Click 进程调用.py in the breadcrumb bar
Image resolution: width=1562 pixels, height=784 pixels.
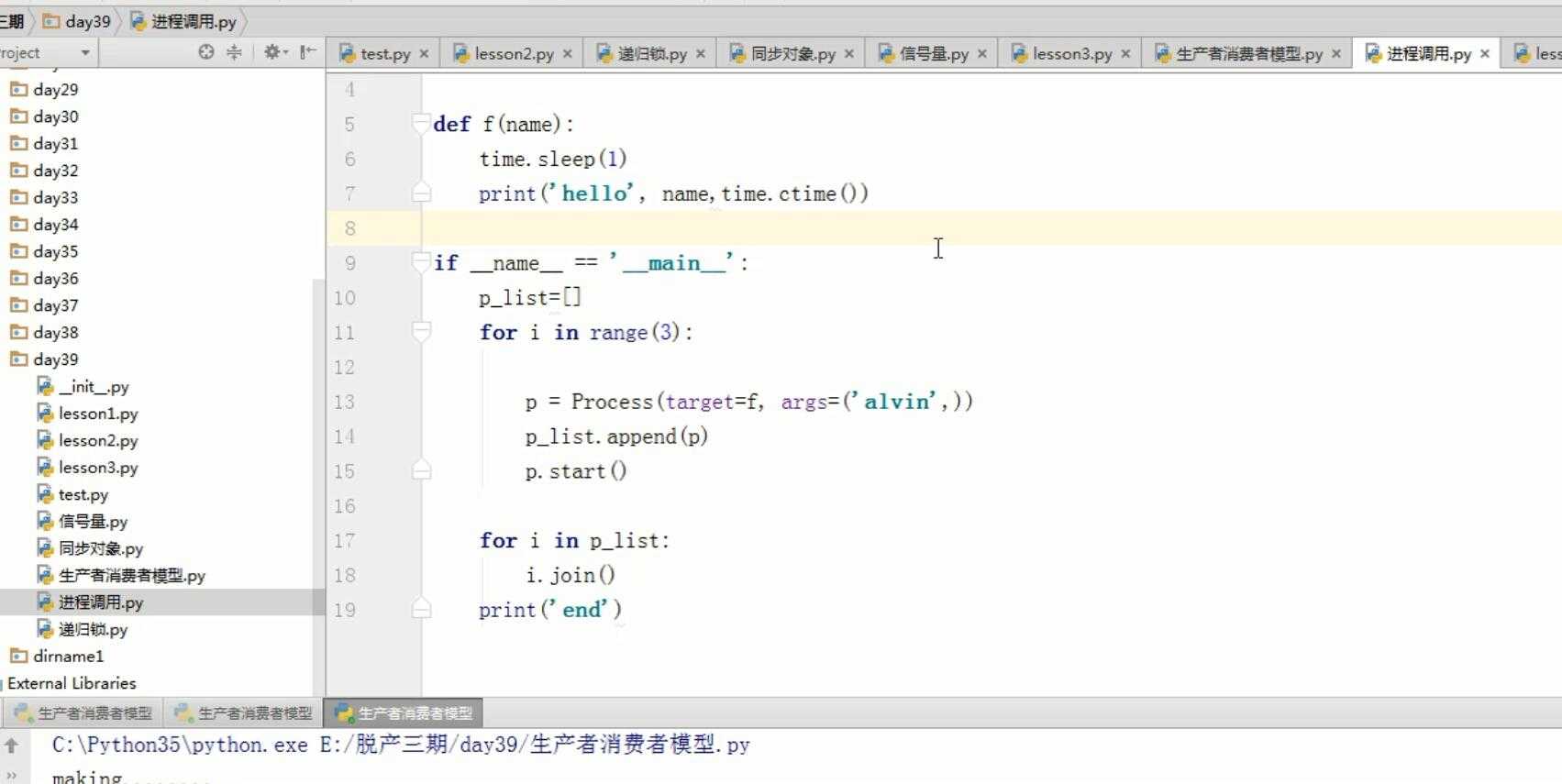pos(183,21)
